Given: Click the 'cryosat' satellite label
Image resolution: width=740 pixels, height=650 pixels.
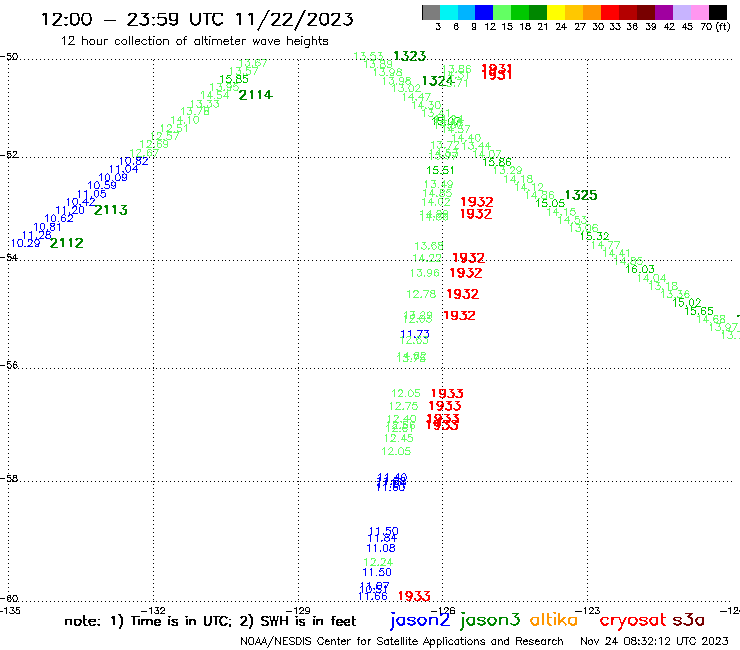Looking at the screenshot, I should (x=633, y=620).
